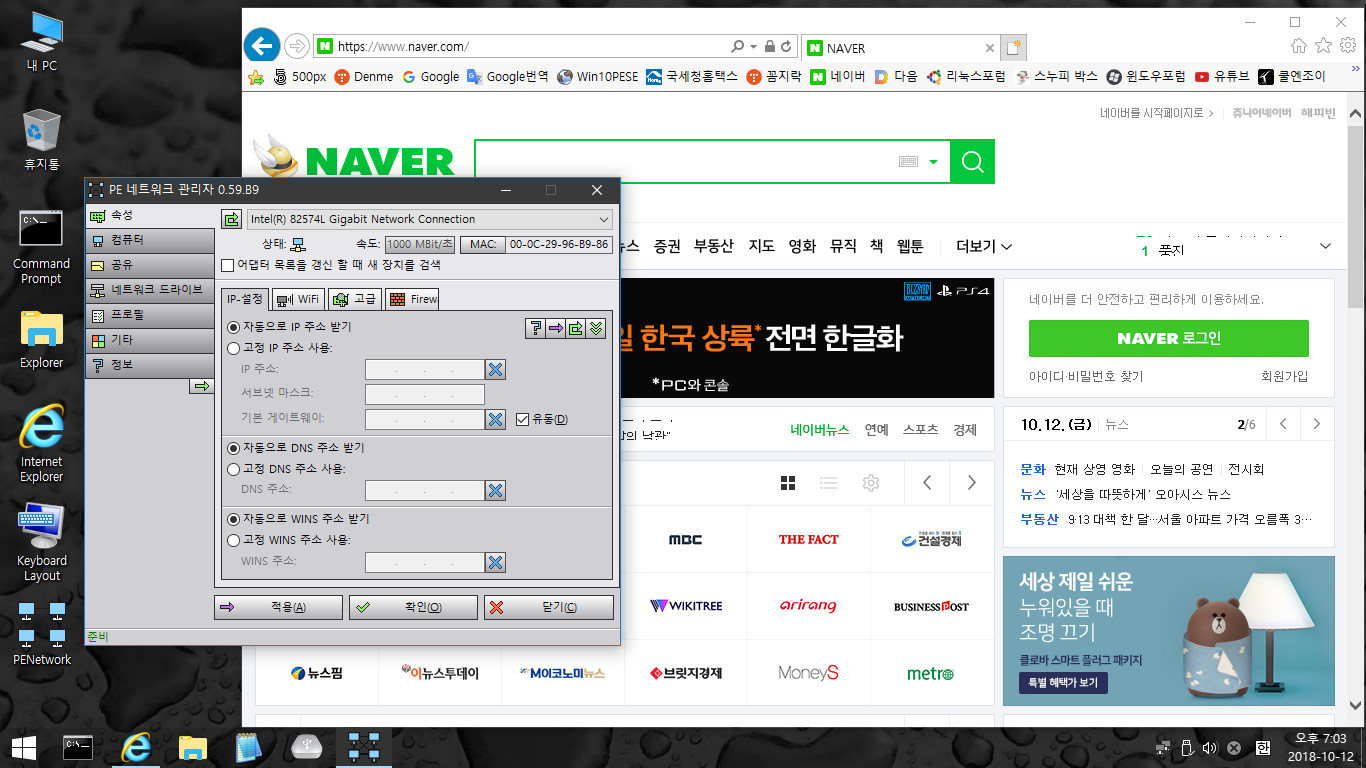Click the green export icon in IP settings toolbar
The height and width of the screenshot is (768, 1366).
[x=576, y=328]
